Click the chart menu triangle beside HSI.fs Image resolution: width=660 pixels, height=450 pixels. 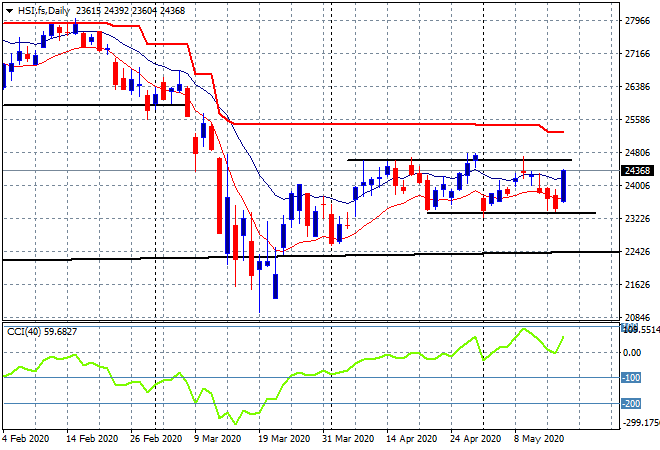[9, 11]
